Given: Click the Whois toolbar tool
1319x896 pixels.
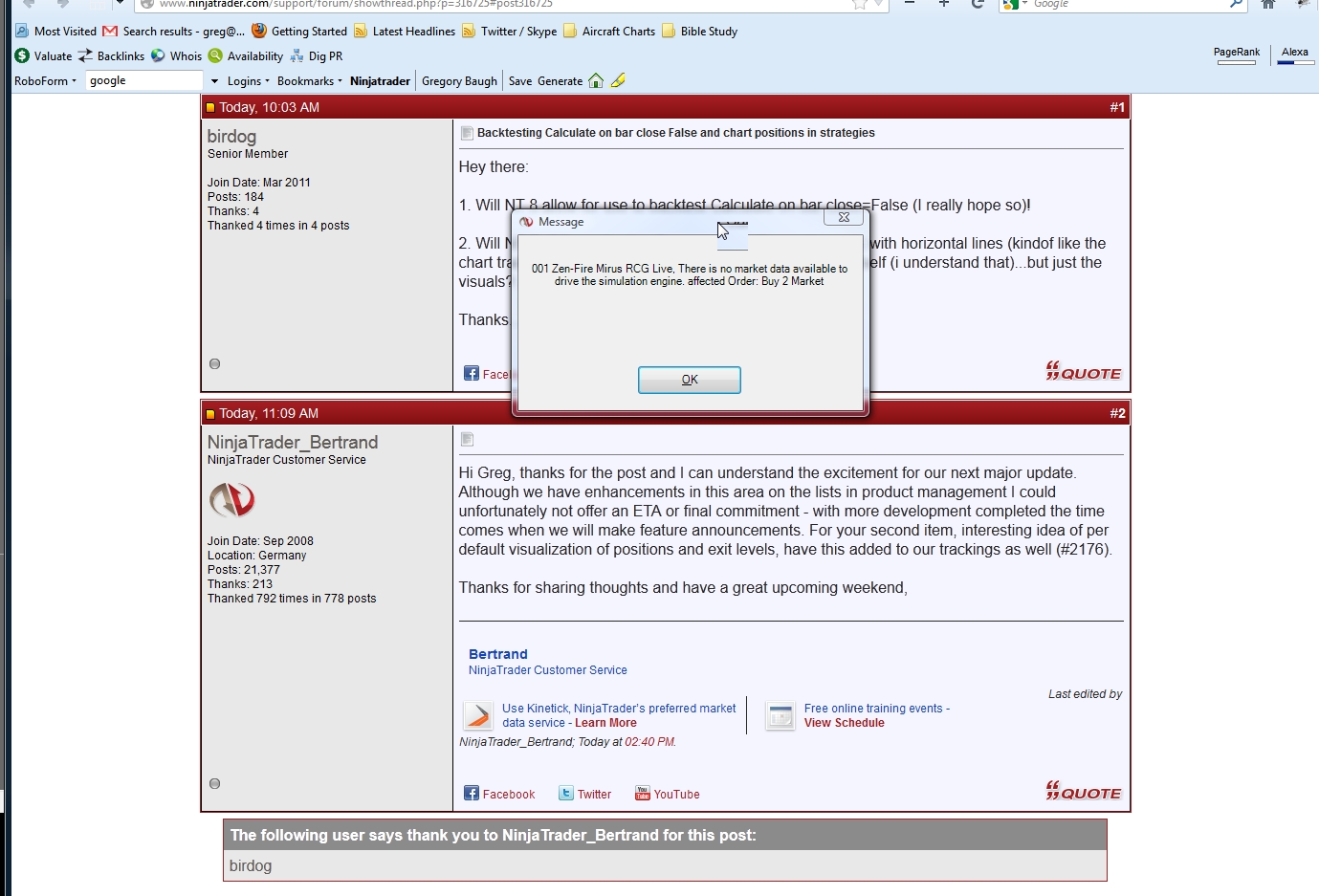Looking at the screenshot, I should click(176, 56).
